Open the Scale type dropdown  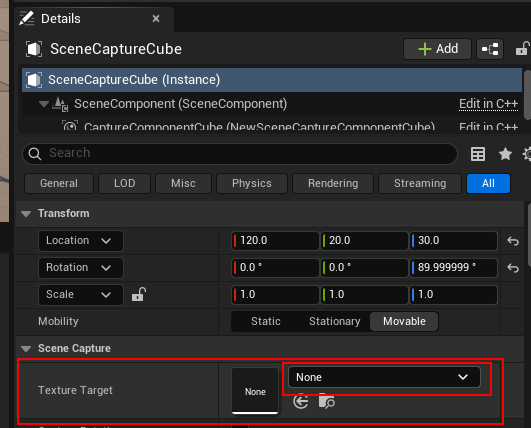(x=81, y=295)
